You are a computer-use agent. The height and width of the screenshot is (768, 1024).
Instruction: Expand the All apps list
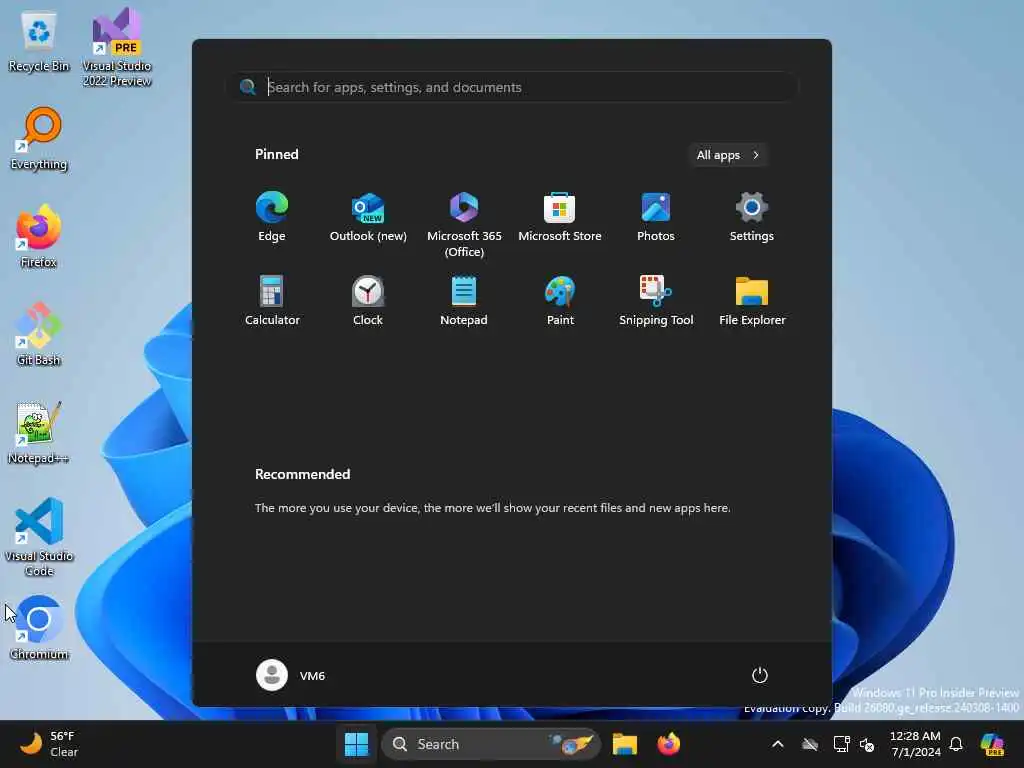(728, 155)
